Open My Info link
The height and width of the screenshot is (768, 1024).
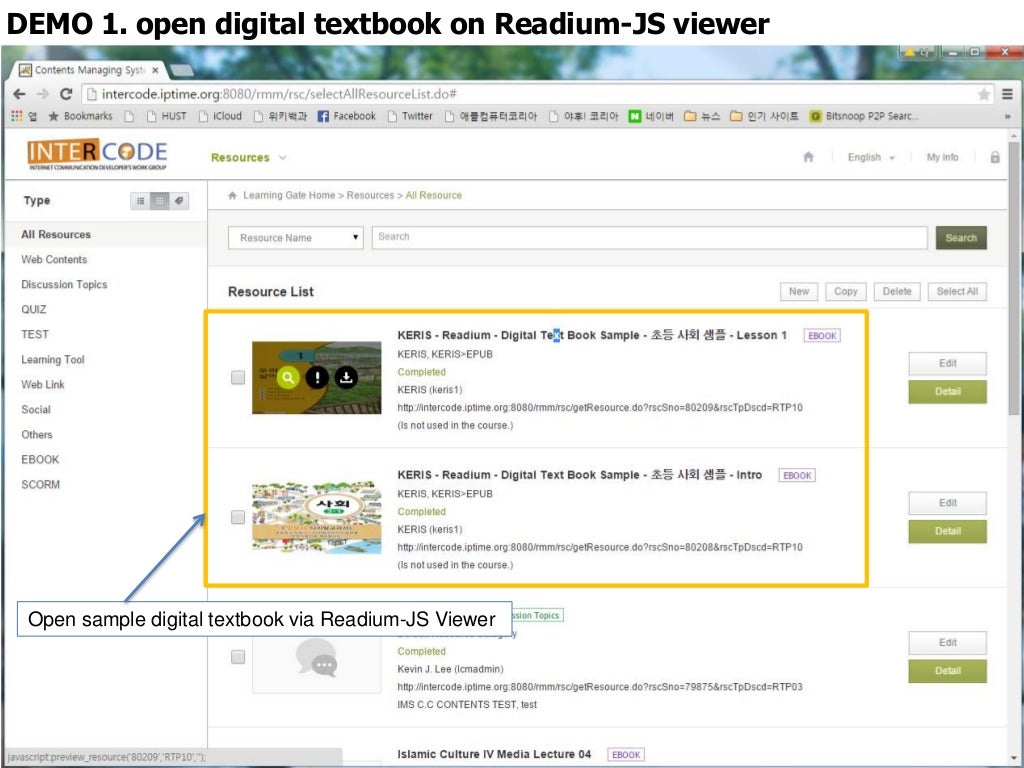coord(942,157)
